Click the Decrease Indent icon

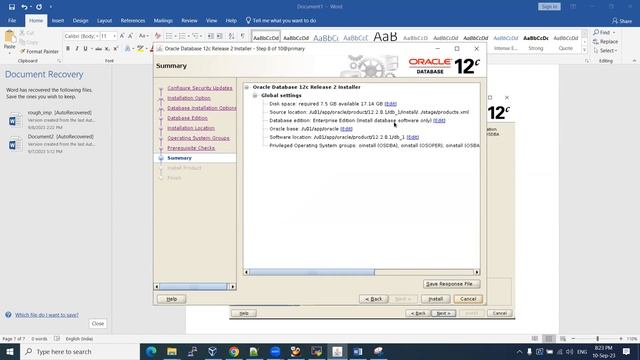click(x=211, y=36)
